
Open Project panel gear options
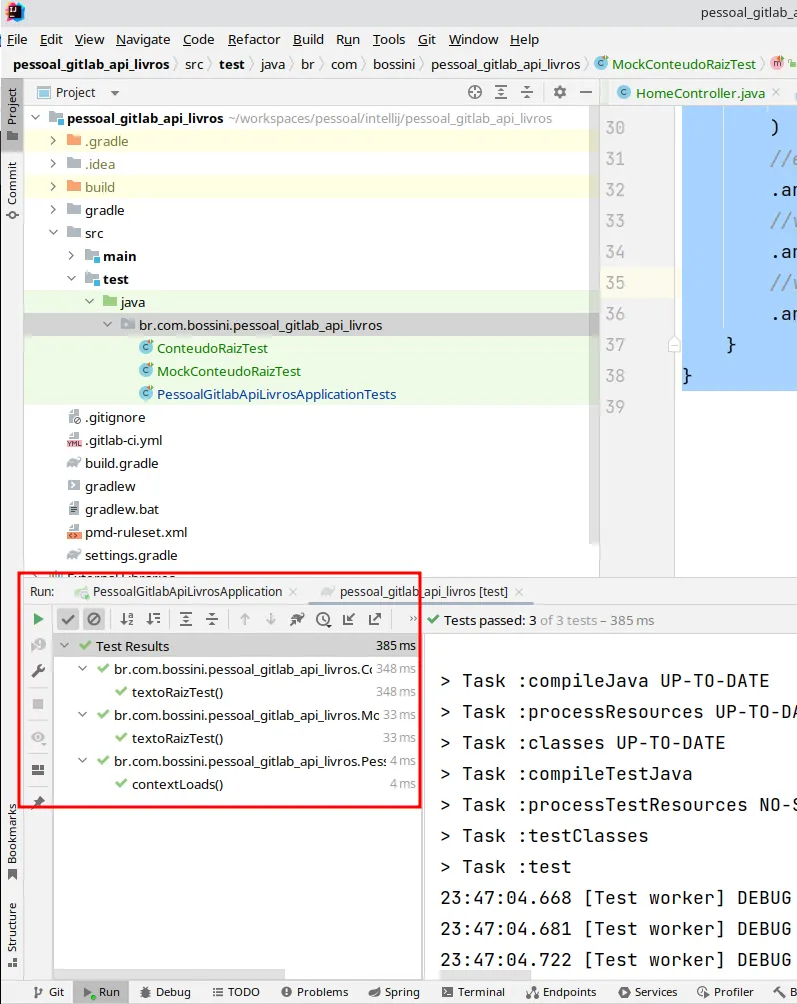(x=560, y=92)
